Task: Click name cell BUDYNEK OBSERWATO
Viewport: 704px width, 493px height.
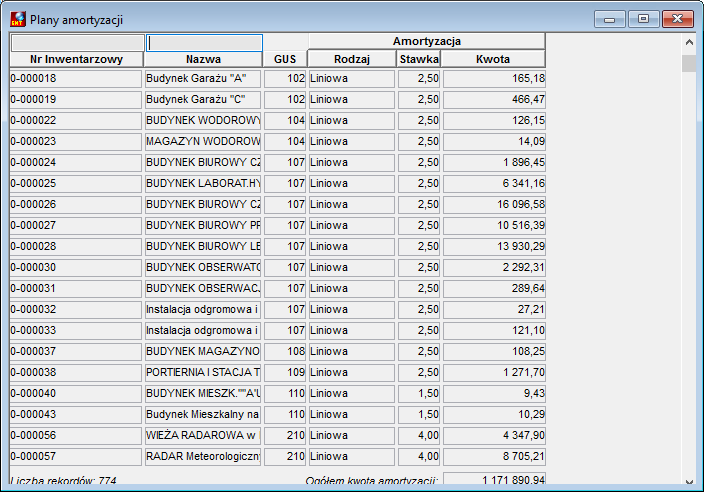Action: [203, 268]
